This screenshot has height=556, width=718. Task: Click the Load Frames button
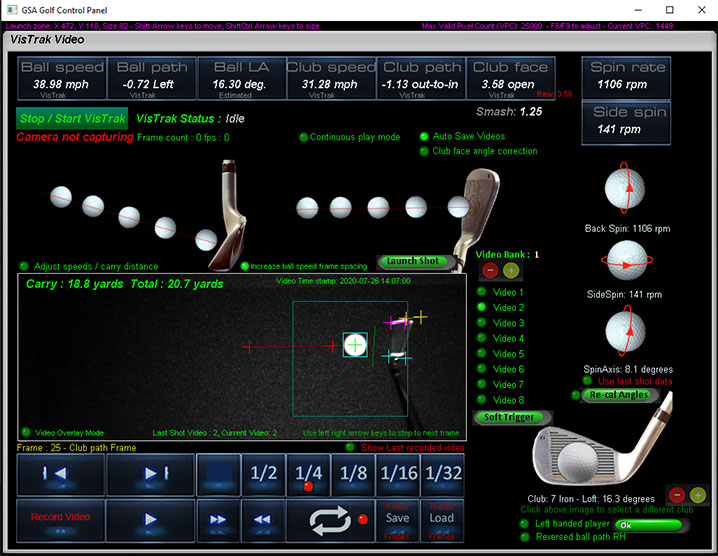[x=442, y=520]
